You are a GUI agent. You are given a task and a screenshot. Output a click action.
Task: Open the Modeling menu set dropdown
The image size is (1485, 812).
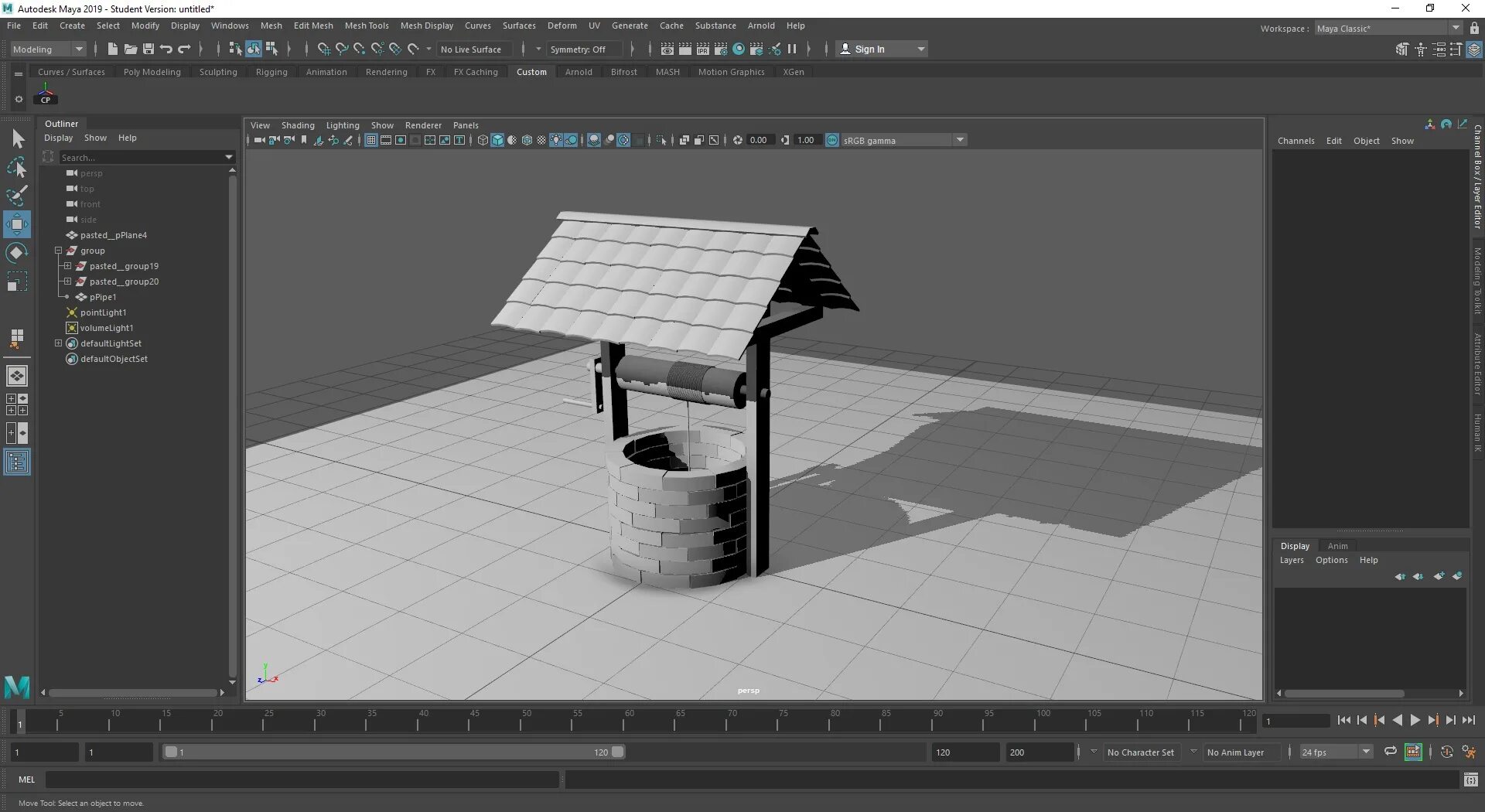(48, 49)
